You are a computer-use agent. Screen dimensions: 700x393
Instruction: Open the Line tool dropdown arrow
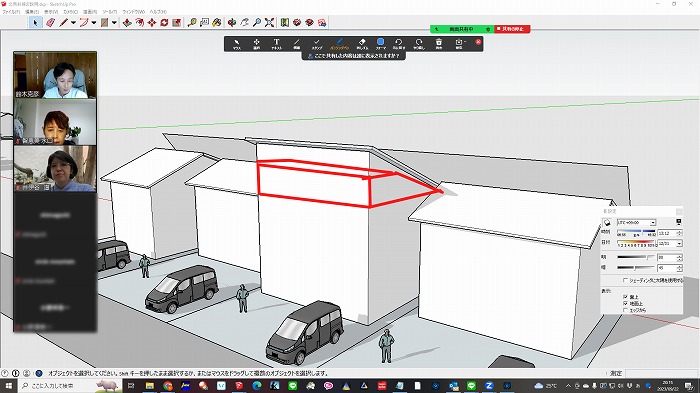[73, 22]
